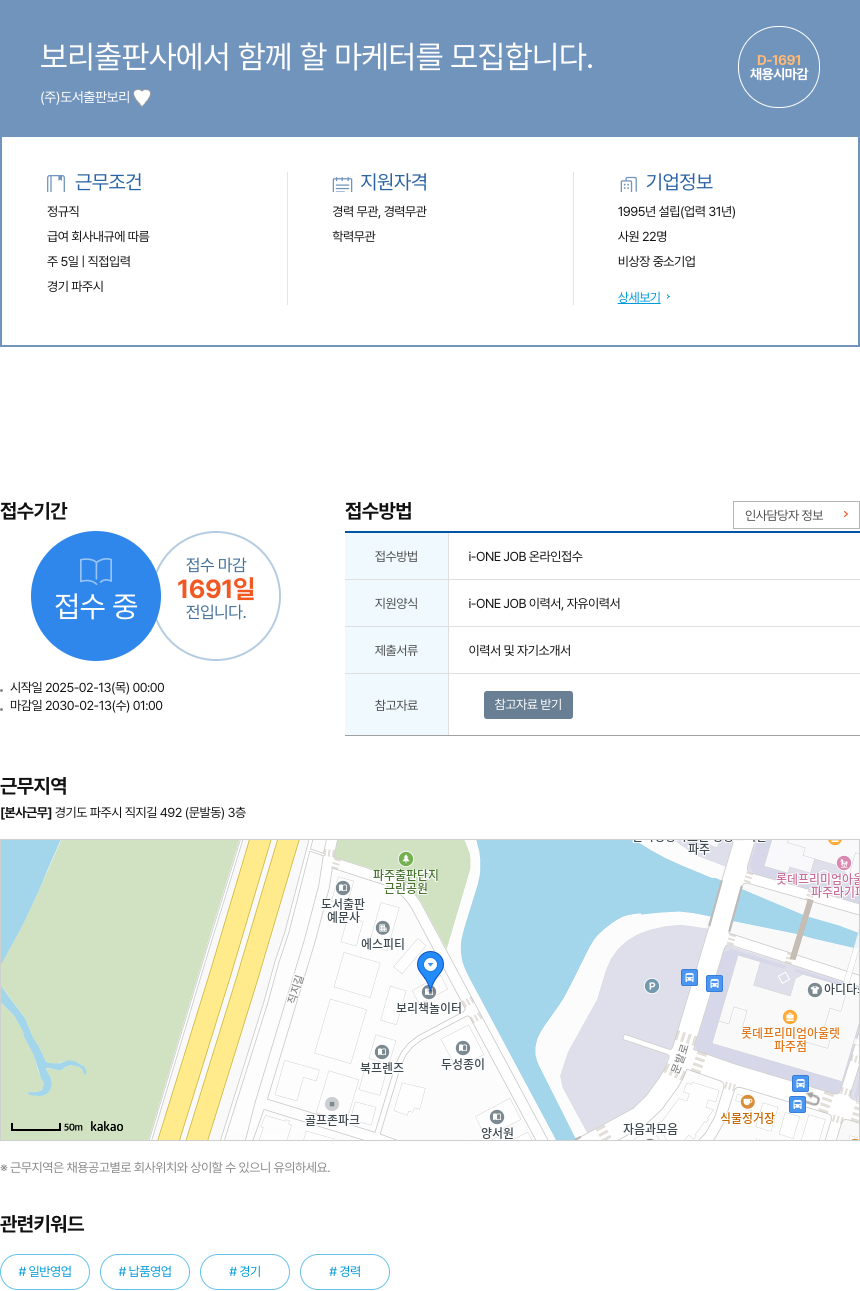Click 골프존파크 map marker icon
This screenshot has height=1291, width=860.
pyautogui.click(x=332, y=1104)
